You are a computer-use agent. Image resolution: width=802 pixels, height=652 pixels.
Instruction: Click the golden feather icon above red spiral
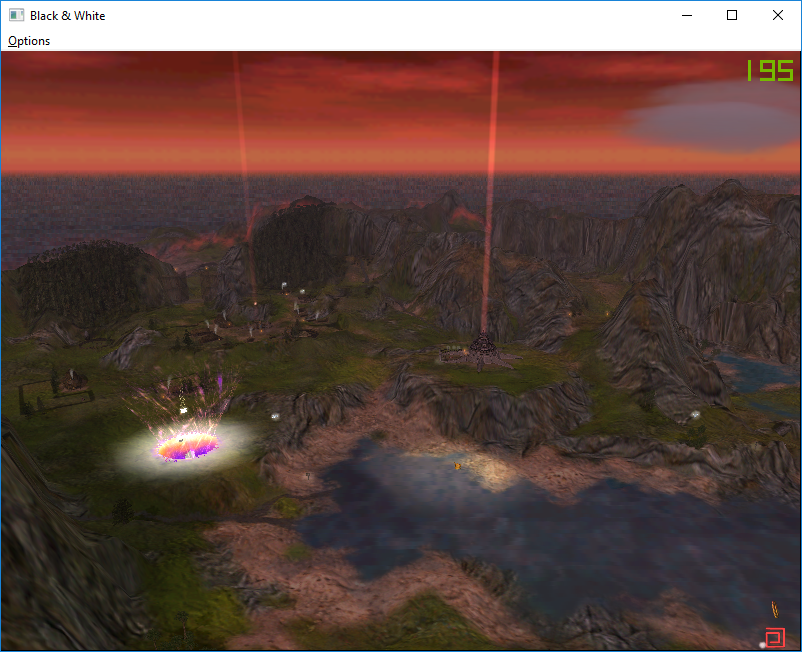click(775, 609)
